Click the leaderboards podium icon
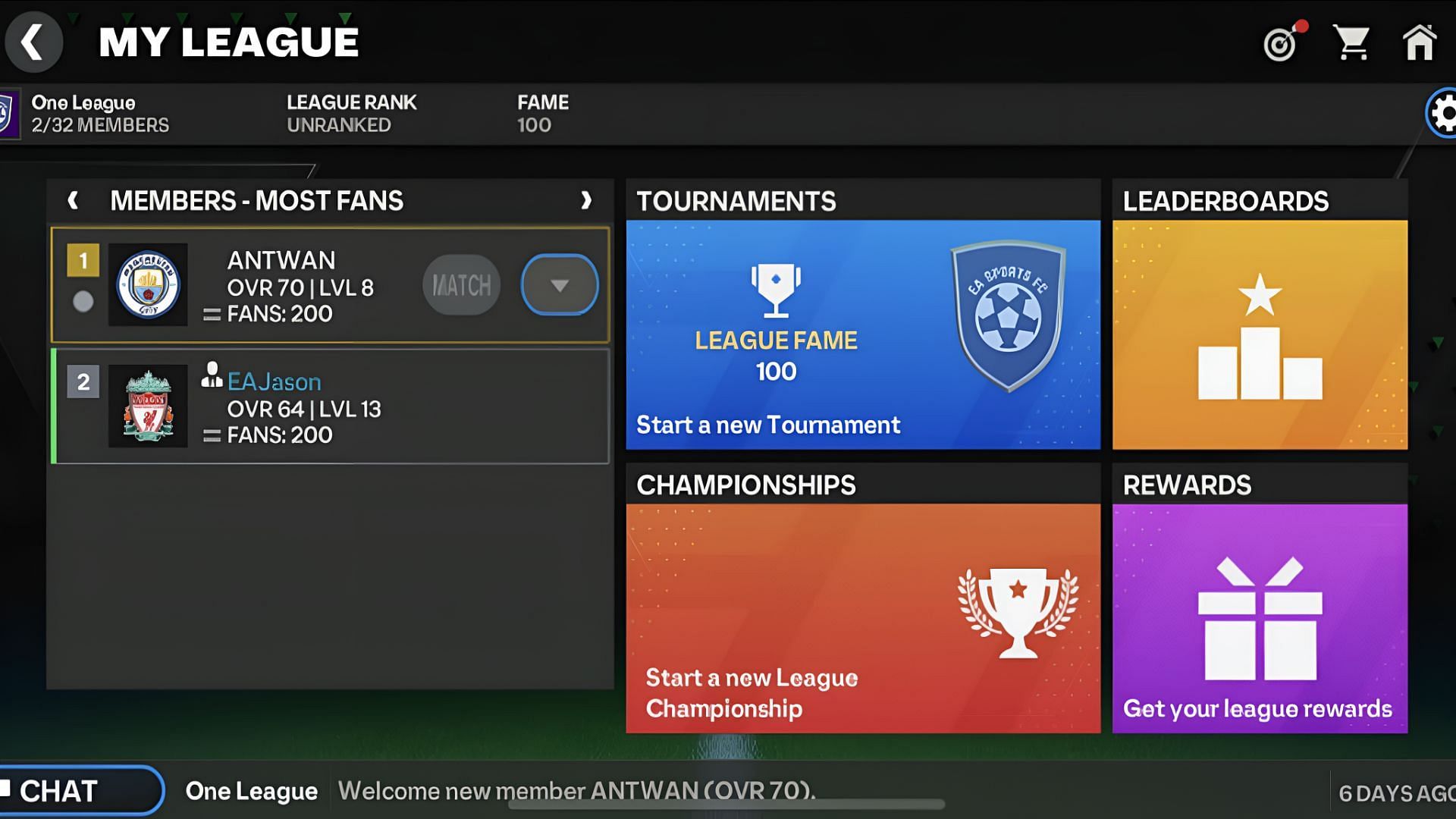 tap(1259, 340)
